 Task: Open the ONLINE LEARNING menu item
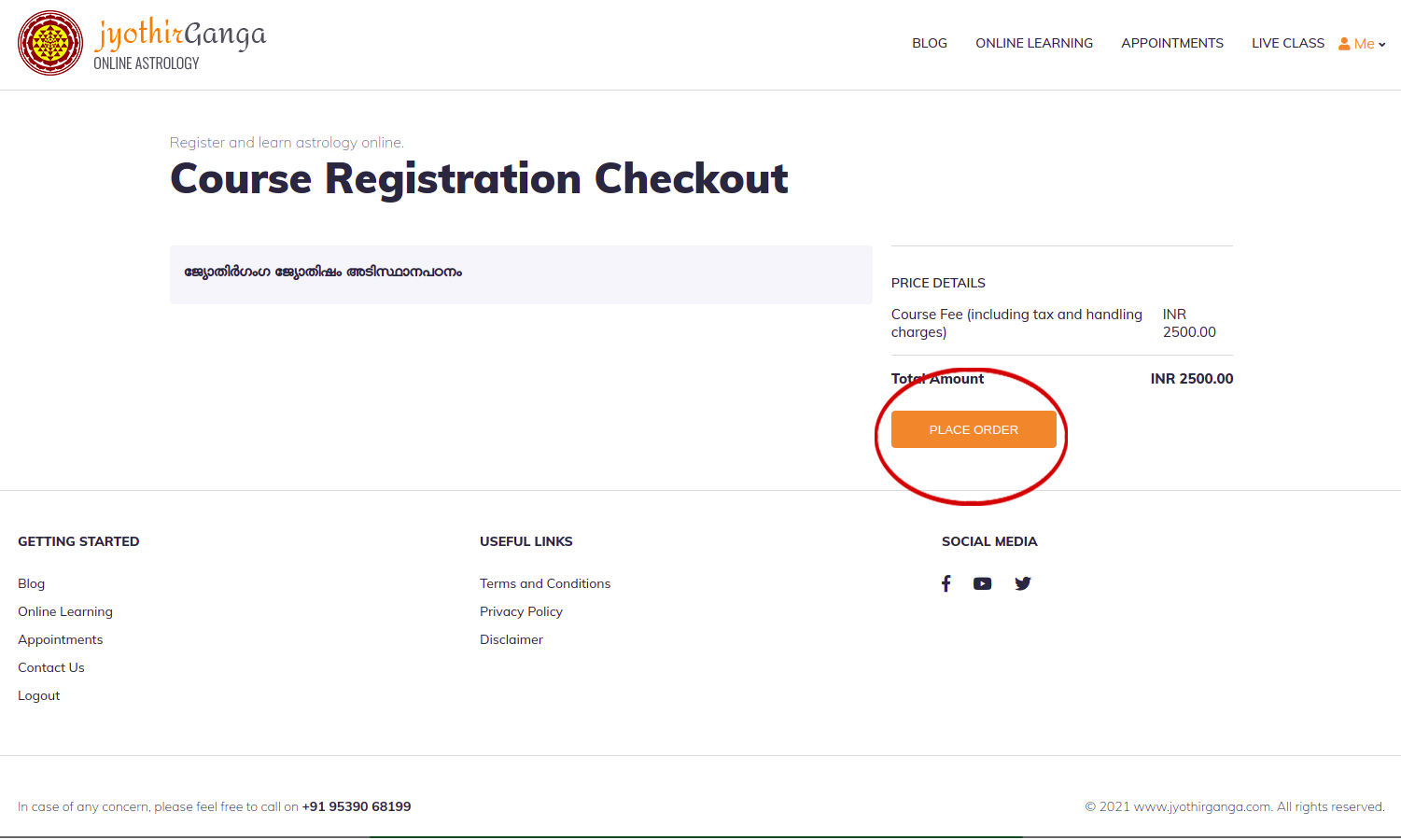coord(1034,43)
